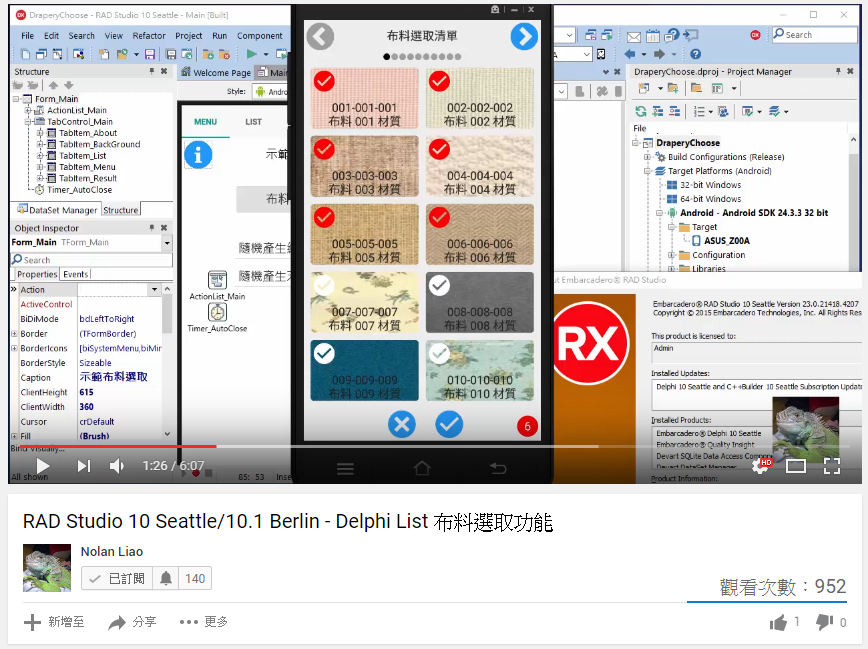The width and height of the screenshot is (868, 649).
Task: Uncheck fabric 006-006-006
Action: tap(439, 218)
